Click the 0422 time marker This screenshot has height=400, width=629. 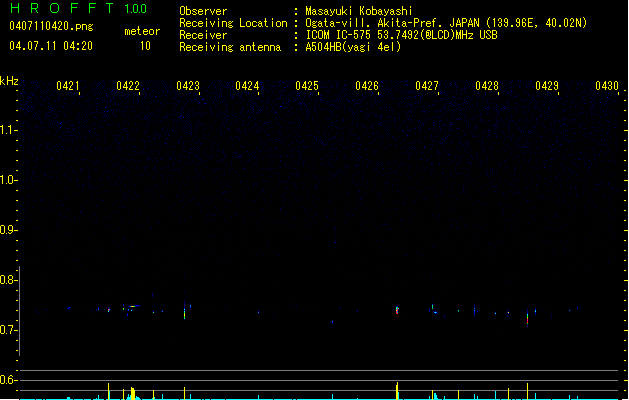[x=128, y=86]
